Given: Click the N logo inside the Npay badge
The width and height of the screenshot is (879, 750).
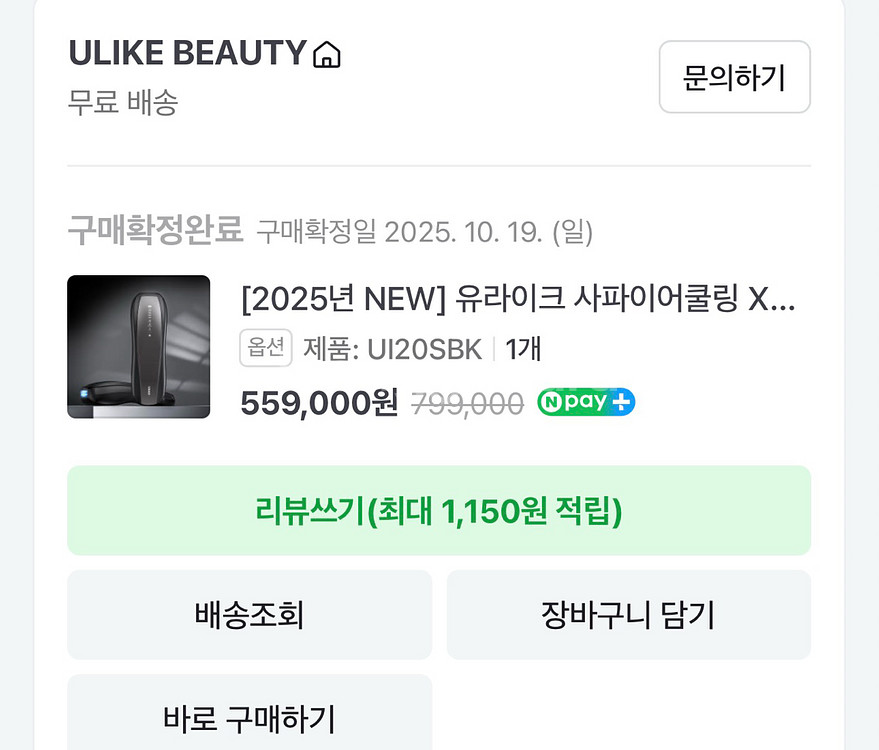Looking at the screenshot, I should pyautogui.click(x=550, y=402).
